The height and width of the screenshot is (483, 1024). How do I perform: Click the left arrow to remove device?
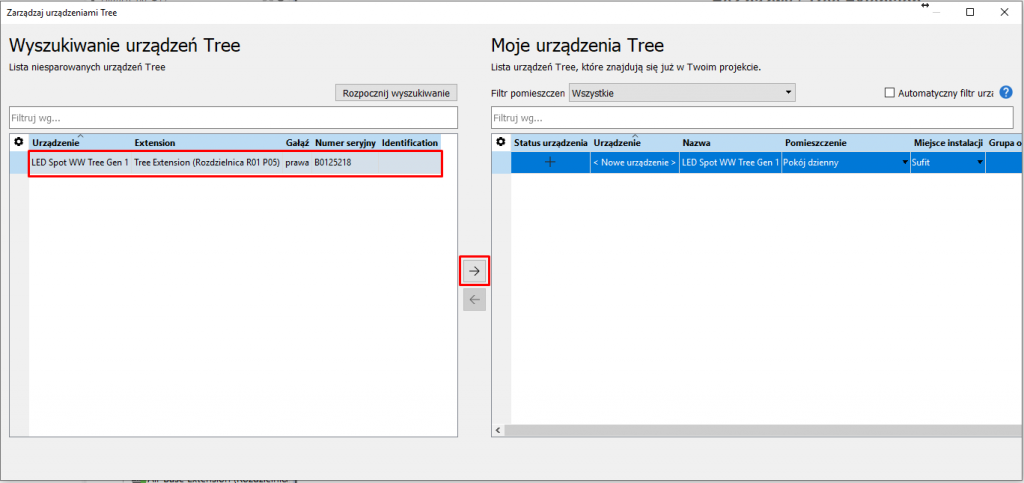[474, 299]
